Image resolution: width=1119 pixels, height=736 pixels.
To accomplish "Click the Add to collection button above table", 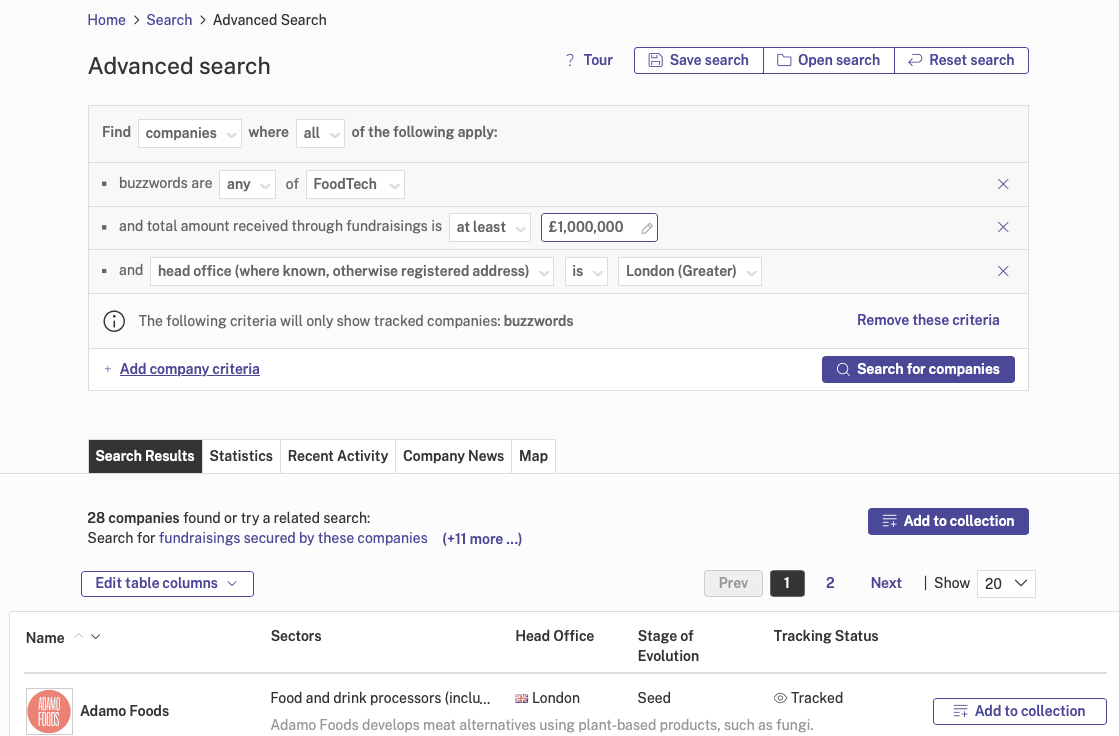I will point(948,521).
